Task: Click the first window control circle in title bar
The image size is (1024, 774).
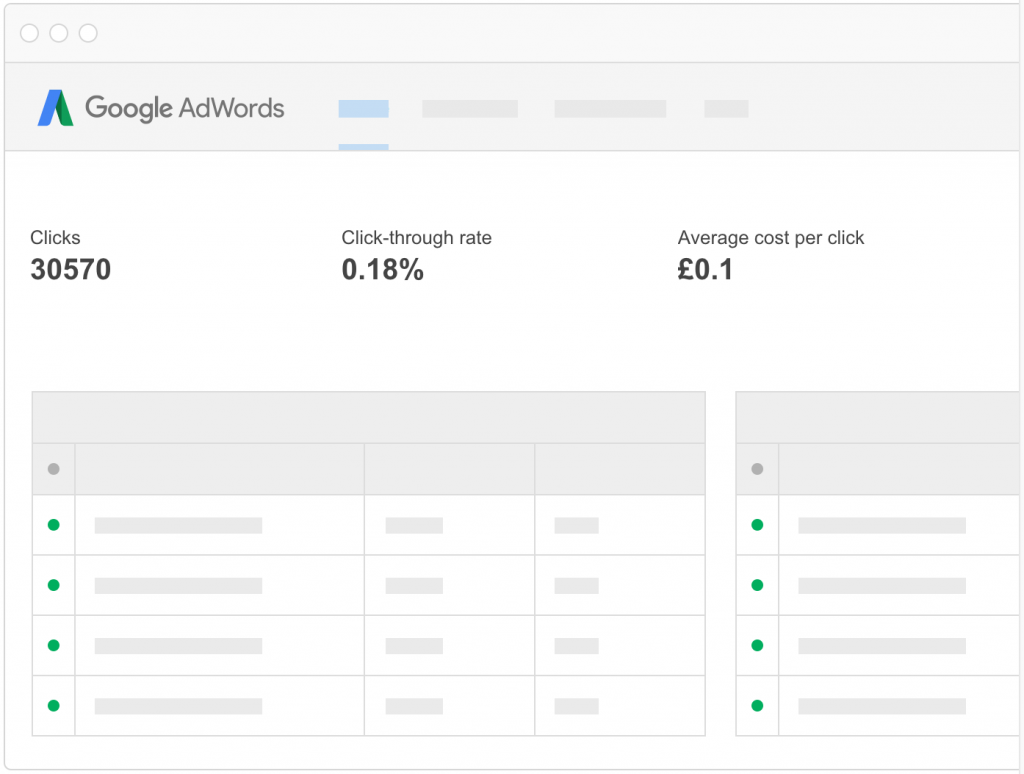Action: [x=29, y=33]
